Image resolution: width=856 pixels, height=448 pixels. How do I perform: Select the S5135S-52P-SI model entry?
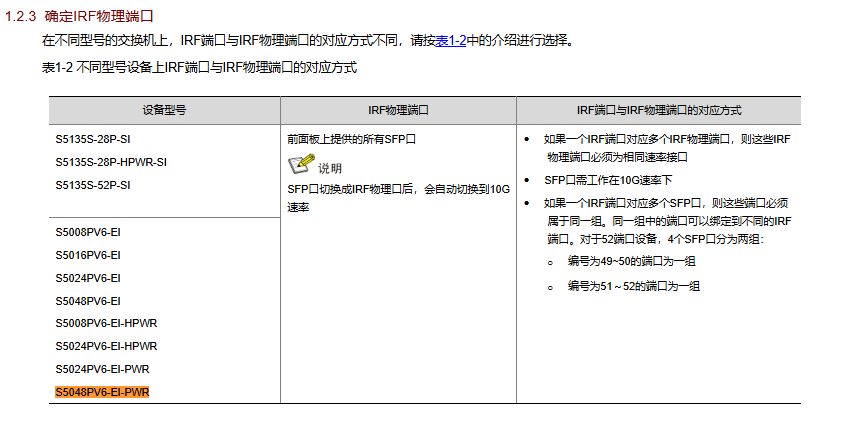click(x=93, y=185)
